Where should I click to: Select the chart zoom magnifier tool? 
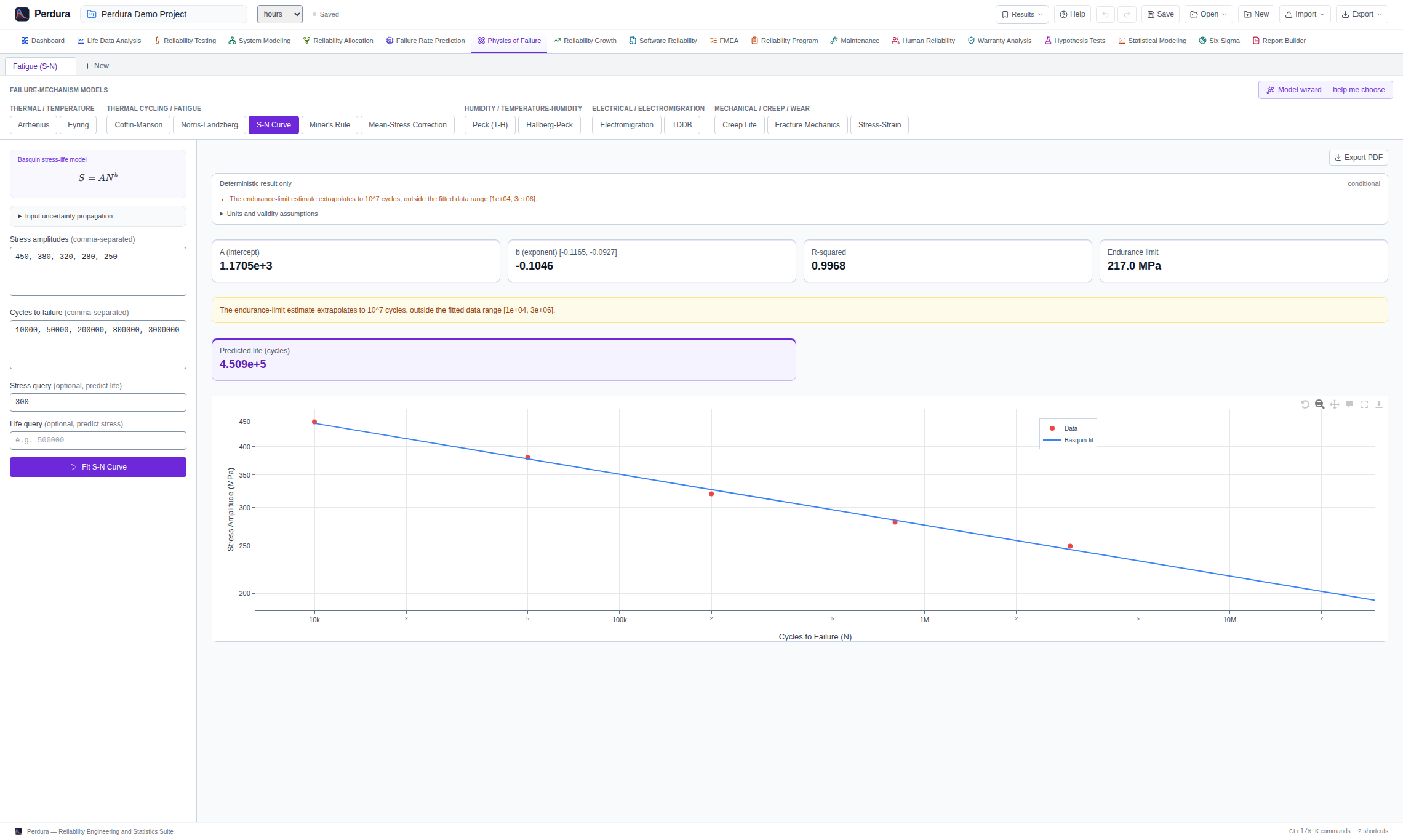1319,404
